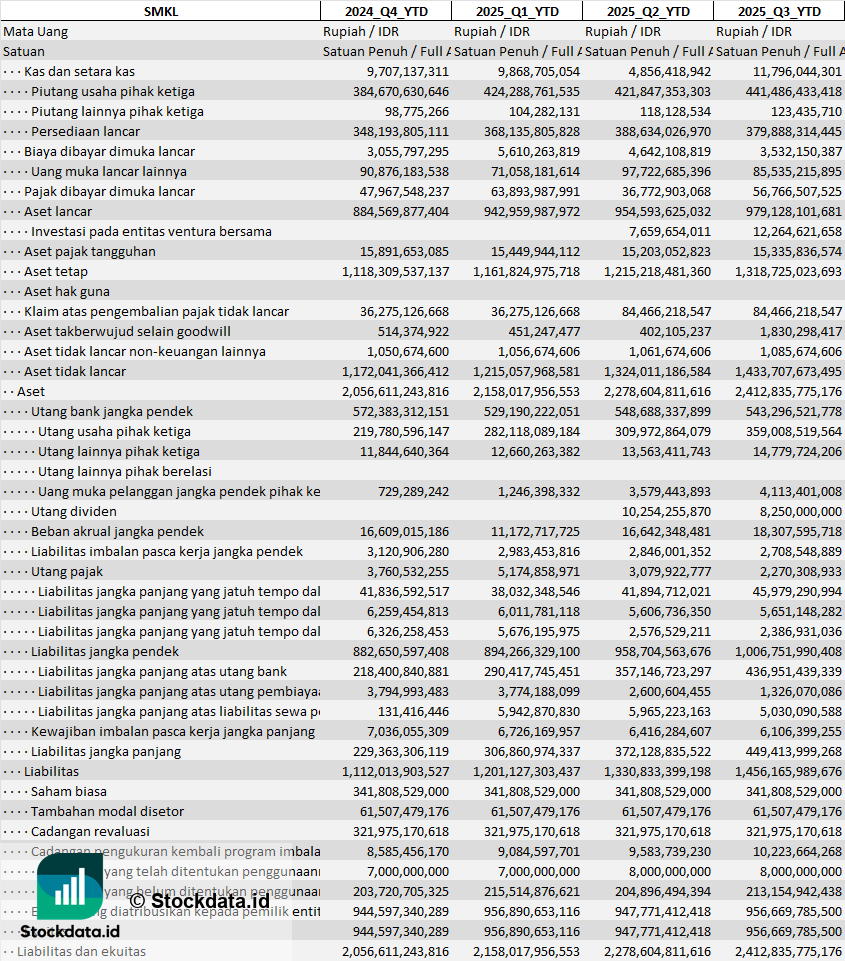Select cell value 290,417,745,451
845x961 pixels.
[532, 672]
